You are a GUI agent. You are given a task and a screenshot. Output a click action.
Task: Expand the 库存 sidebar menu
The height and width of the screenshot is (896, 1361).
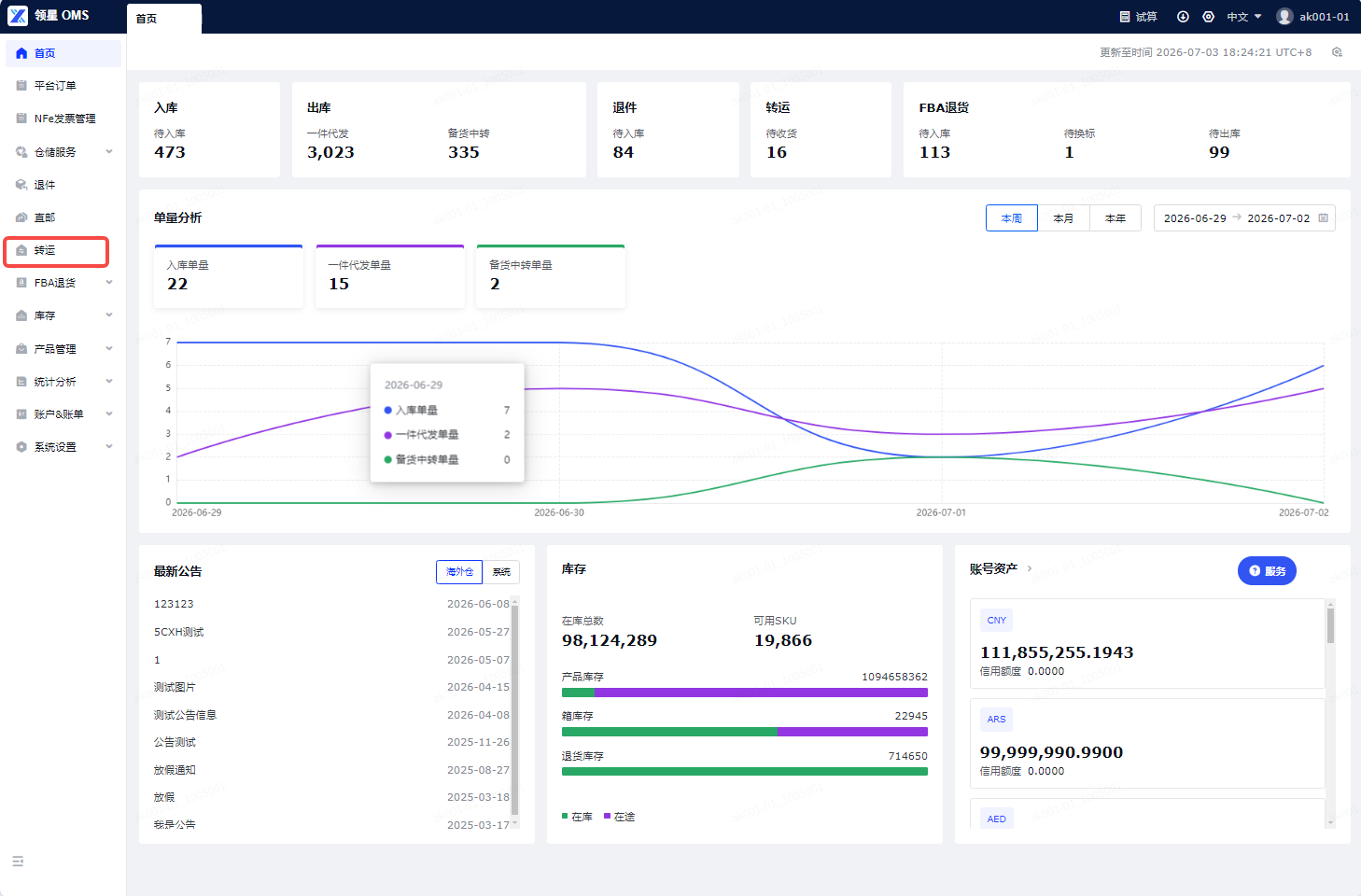coord(63,315)
